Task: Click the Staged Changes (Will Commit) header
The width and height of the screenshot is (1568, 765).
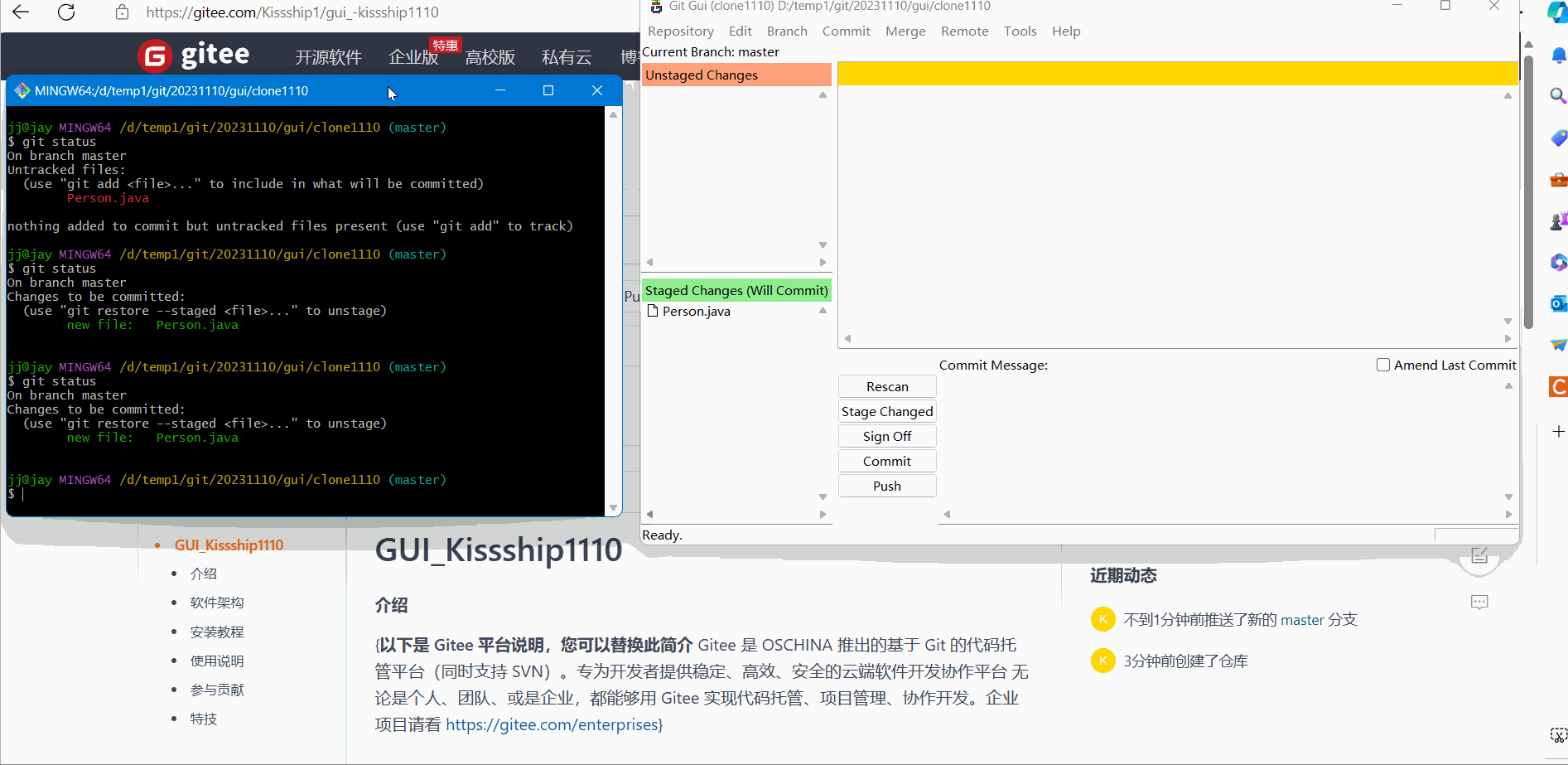Action: tap(736, 290)
